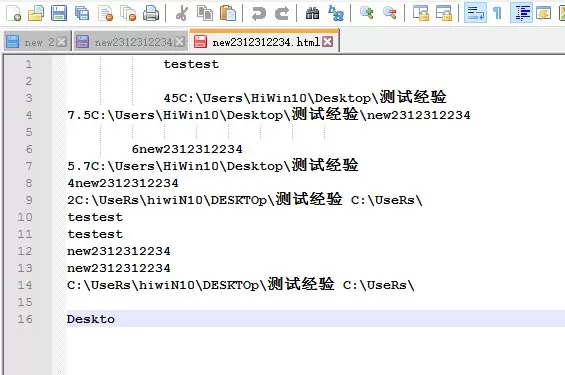This screenshot has width=565, height=375.
Task: Click the Close All documents icon
Action: tap(128, 13)
